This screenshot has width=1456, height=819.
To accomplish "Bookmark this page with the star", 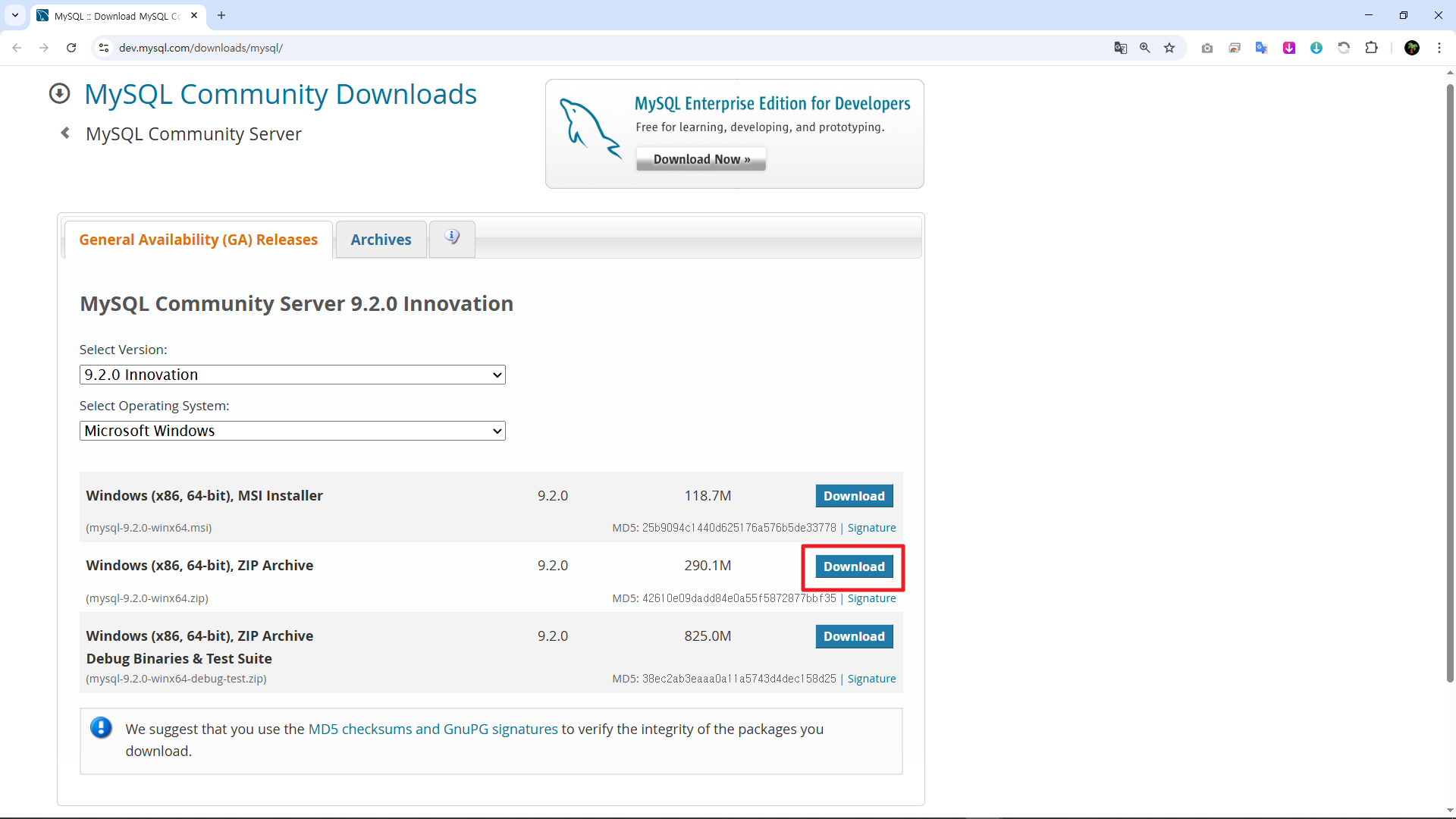I will point(1169,48).
